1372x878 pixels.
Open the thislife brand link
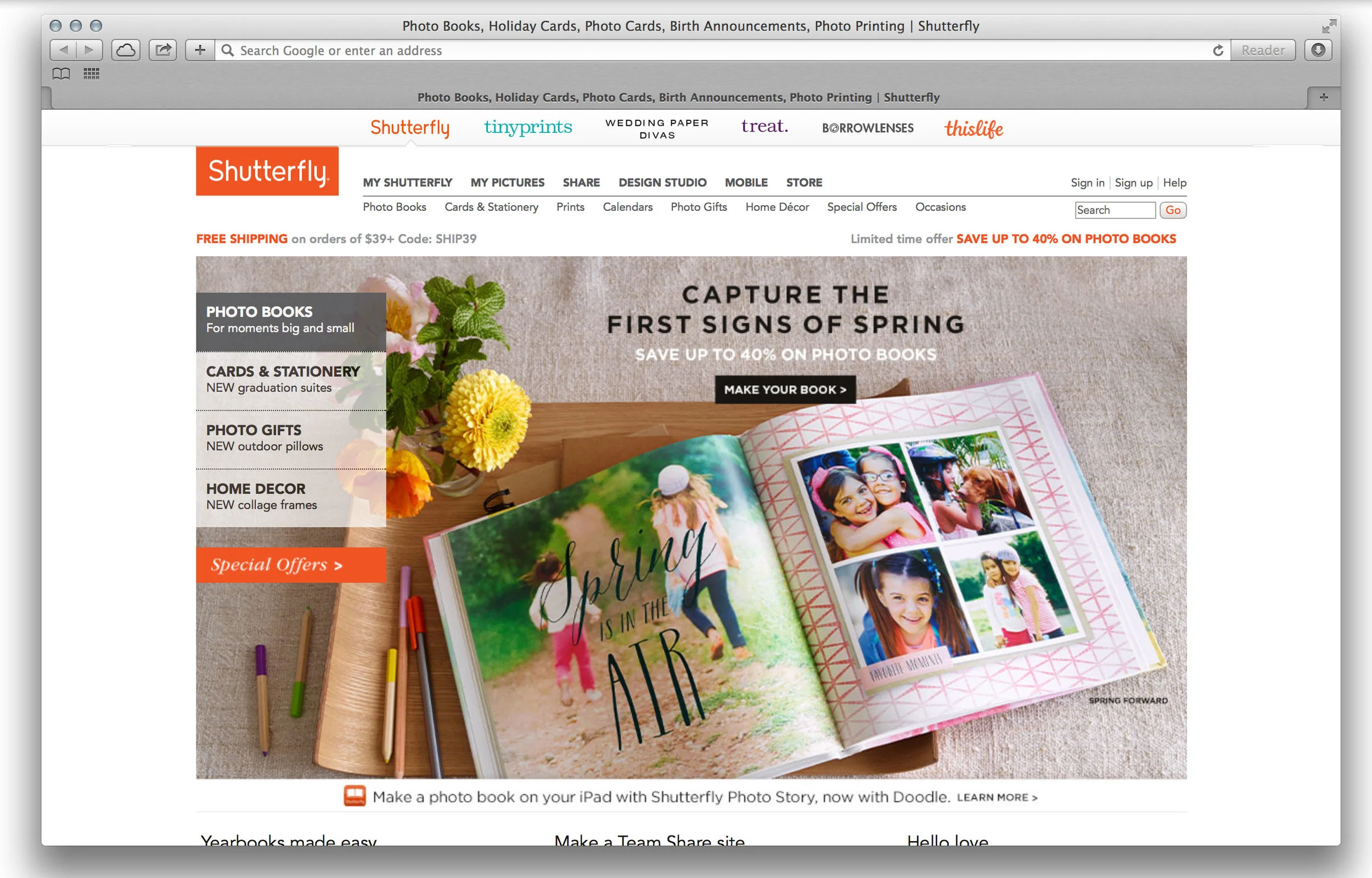(974, 129)
